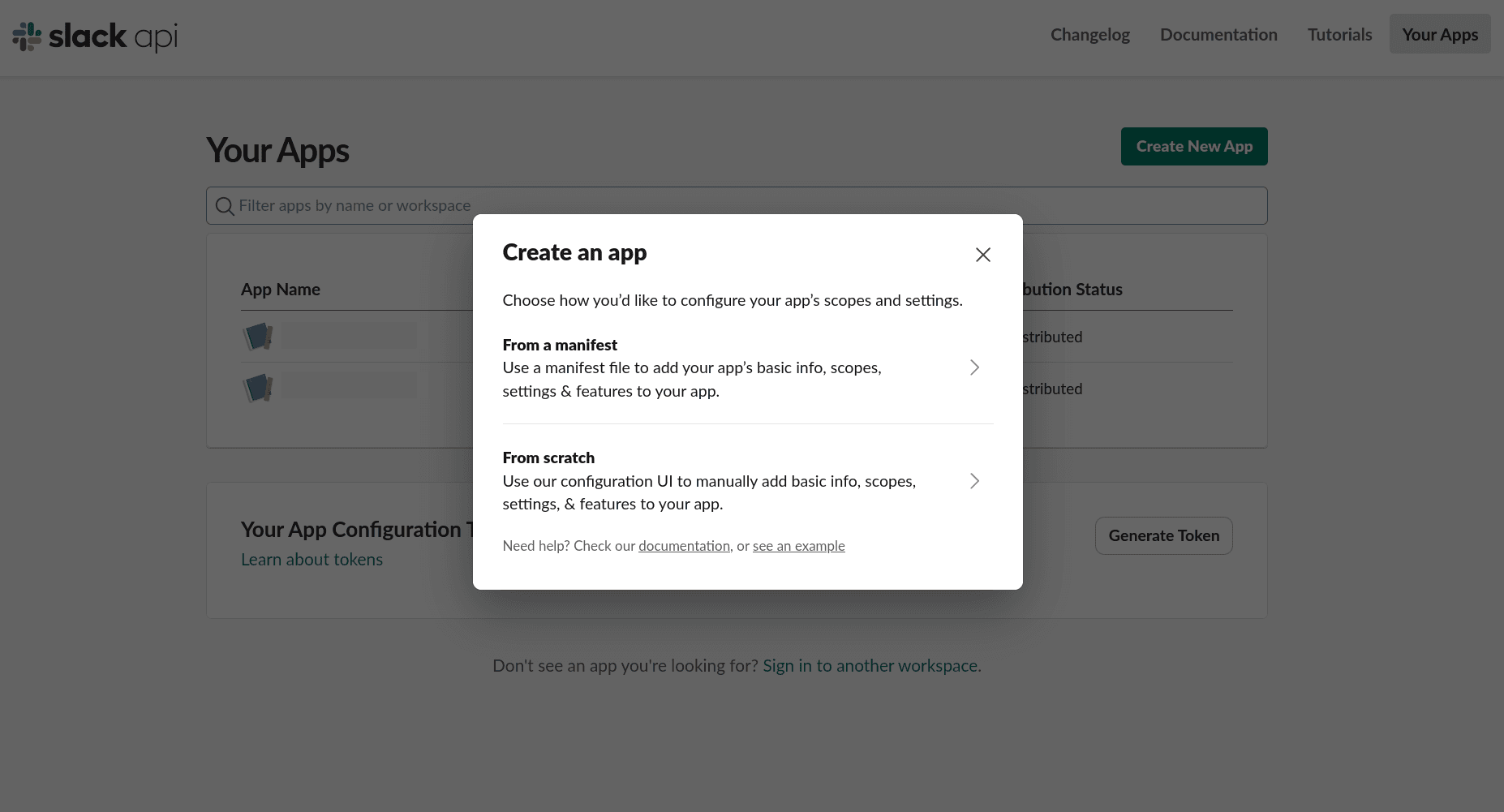Click the Slack API logo

point(95,37)
